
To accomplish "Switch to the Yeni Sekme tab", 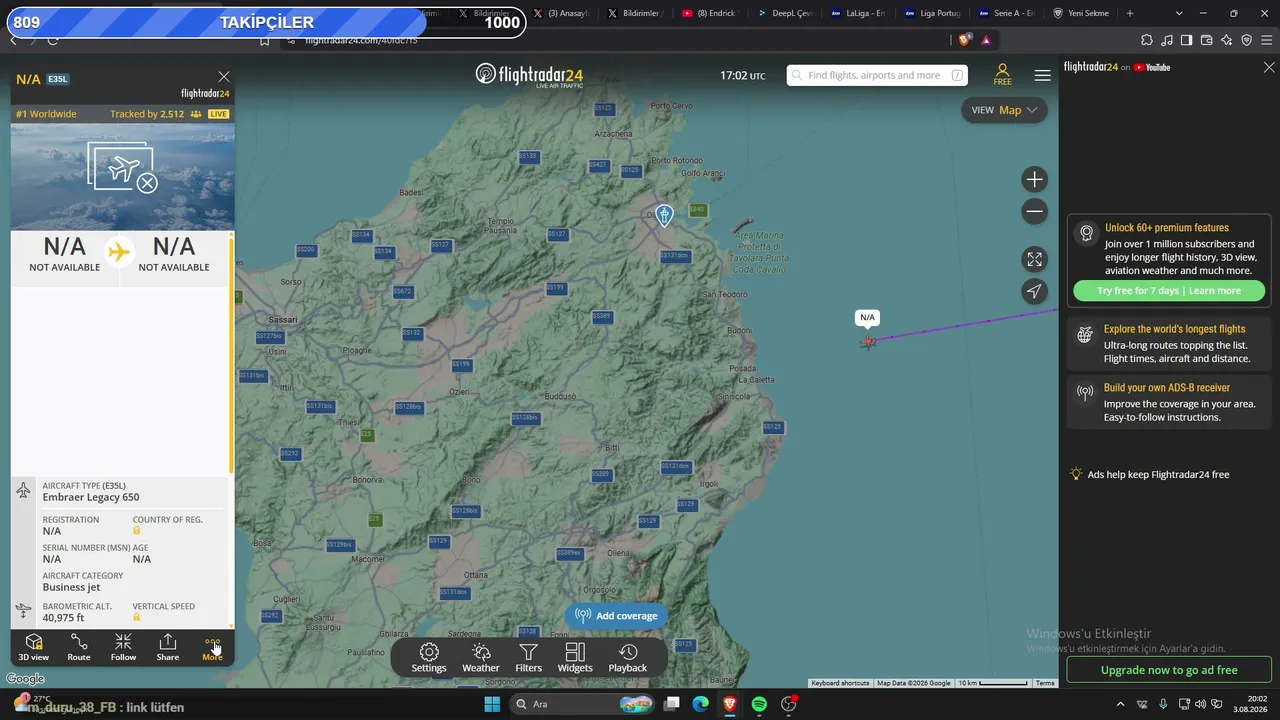I will 1081,13.
